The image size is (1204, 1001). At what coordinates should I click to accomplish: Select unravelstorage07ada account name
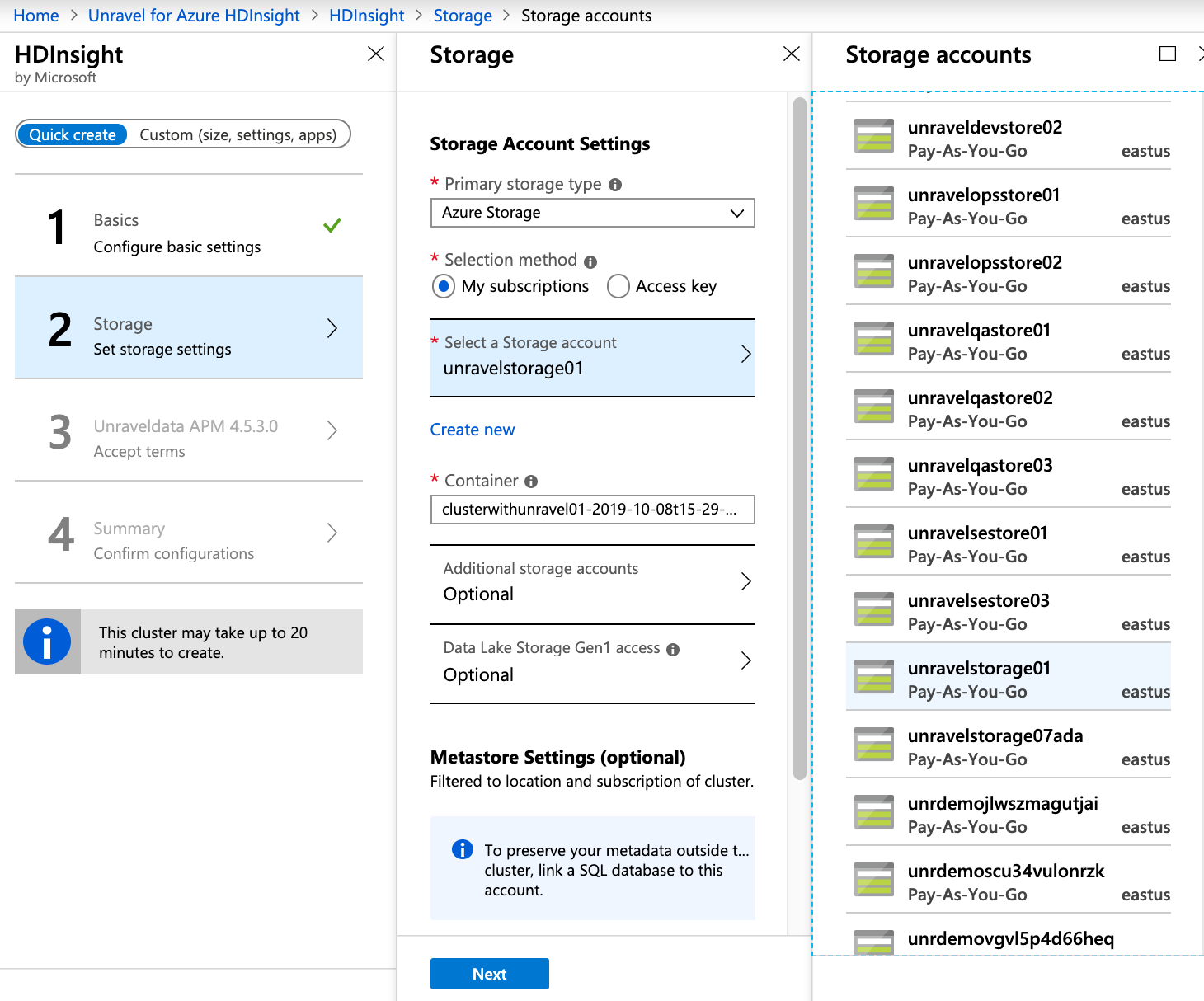(x=995, y=736)
